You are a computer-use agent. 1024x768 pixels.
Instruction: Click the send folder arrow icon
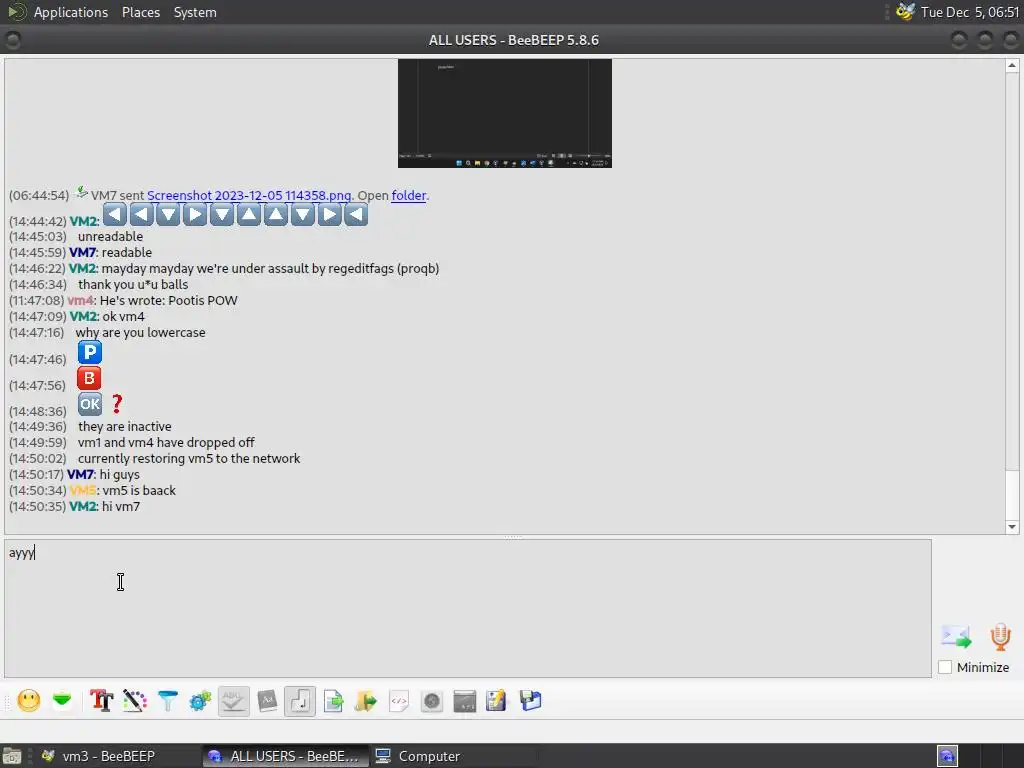click(366, 701)
